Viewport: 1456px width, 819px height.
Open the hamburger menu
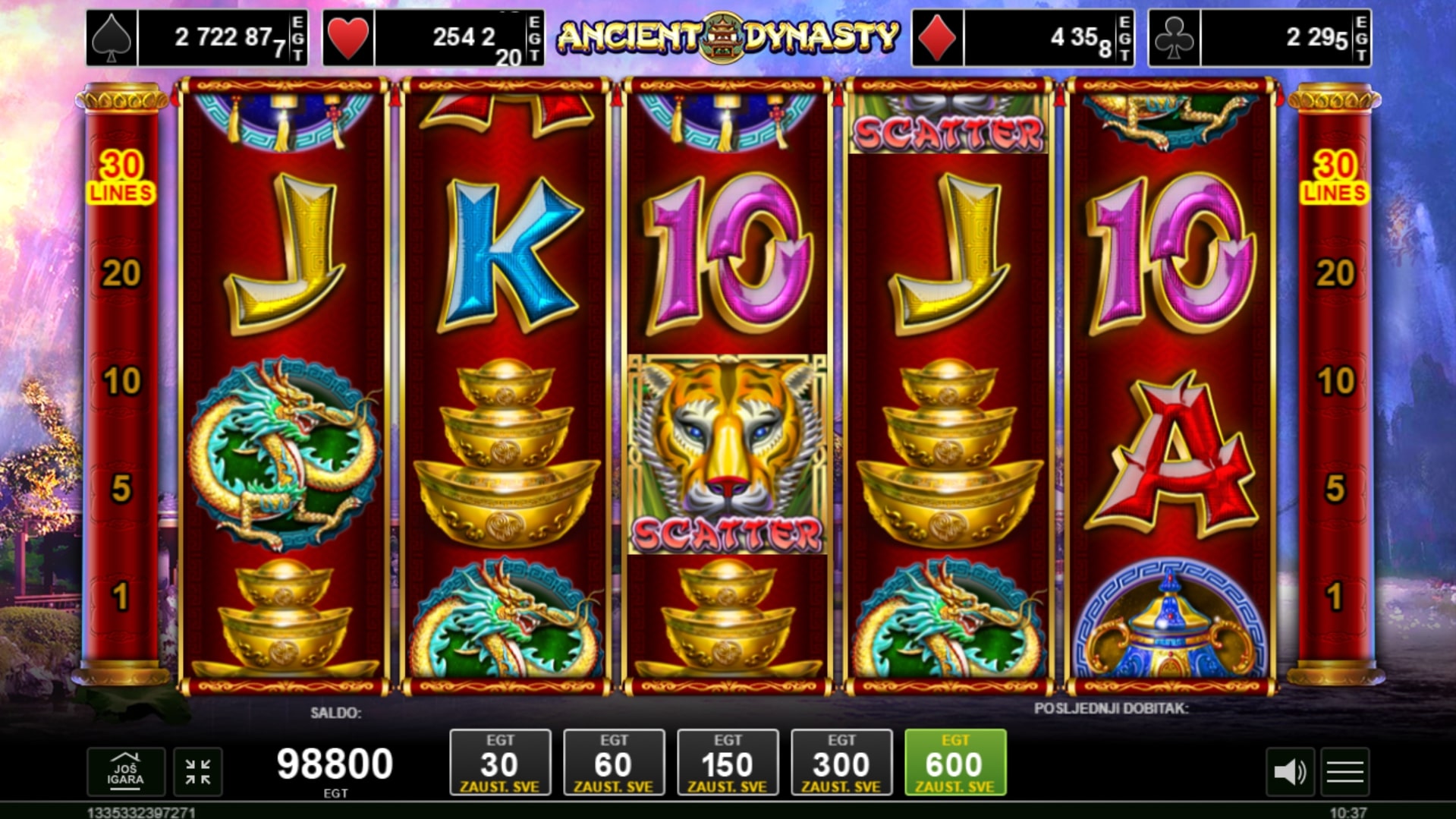[x=1344, y=772]
